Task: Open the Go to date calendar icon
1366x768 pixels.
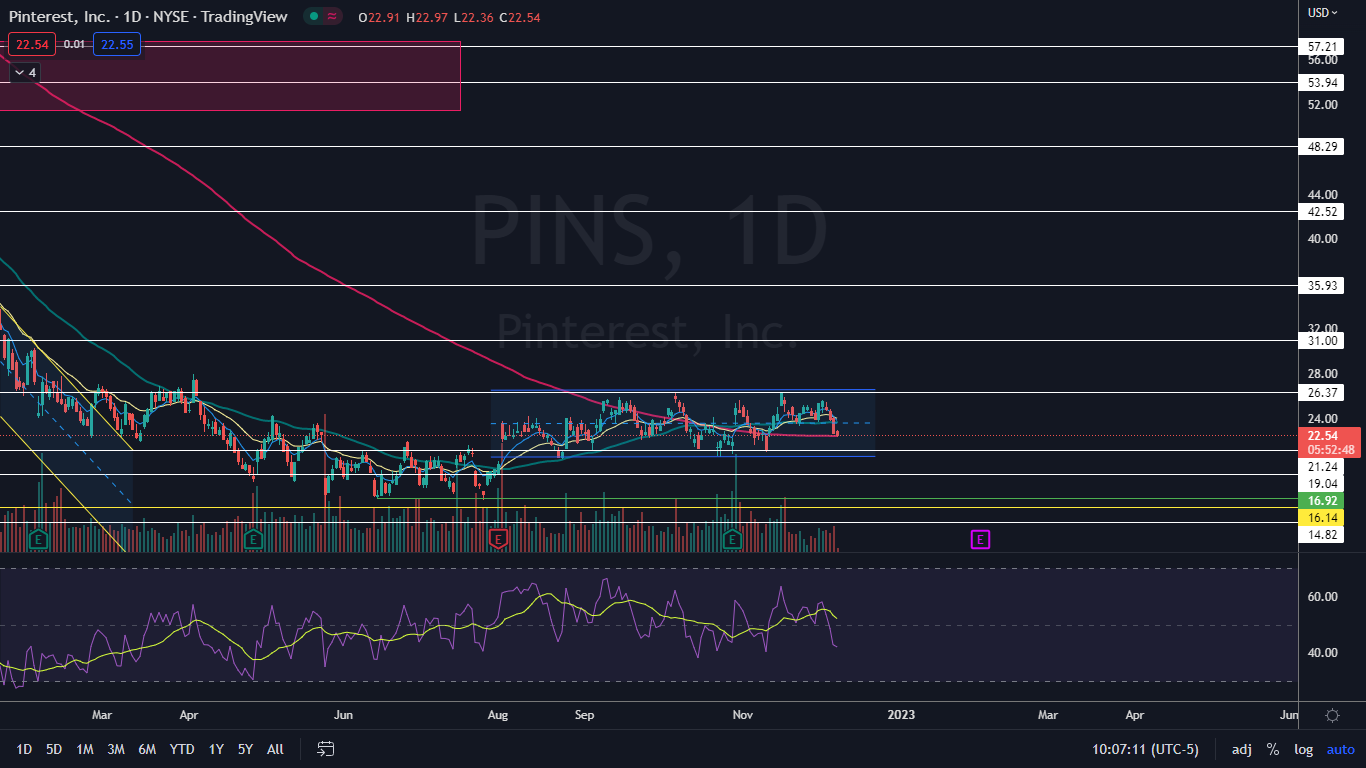Action: 325,749
